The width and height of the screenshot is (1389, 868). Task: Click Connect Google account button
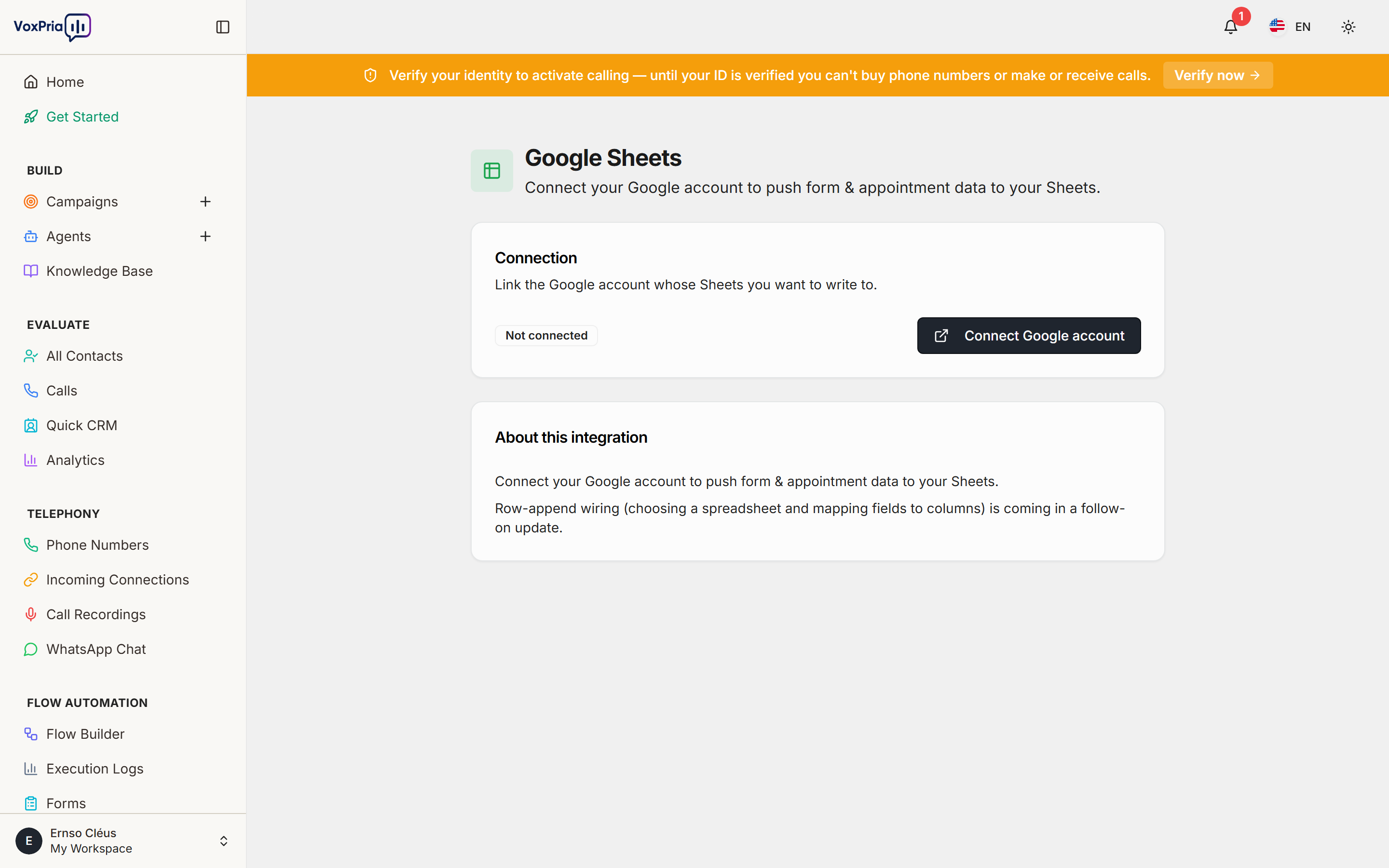[x=1029, y=336]
